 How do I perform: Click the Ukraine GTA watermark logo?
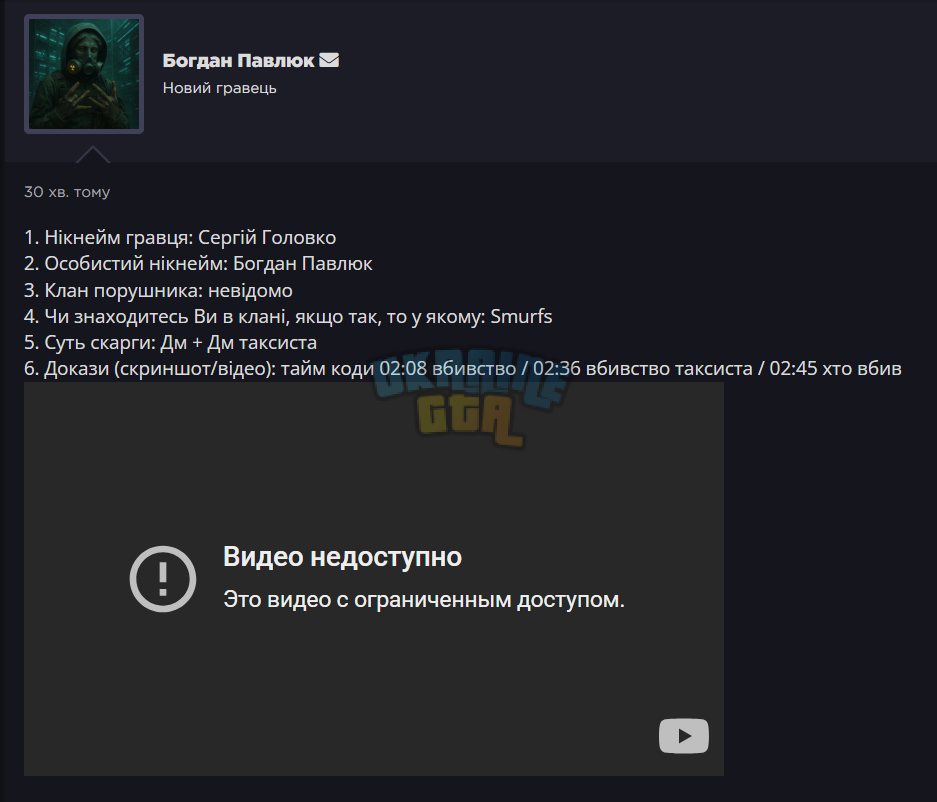(469, 398)
